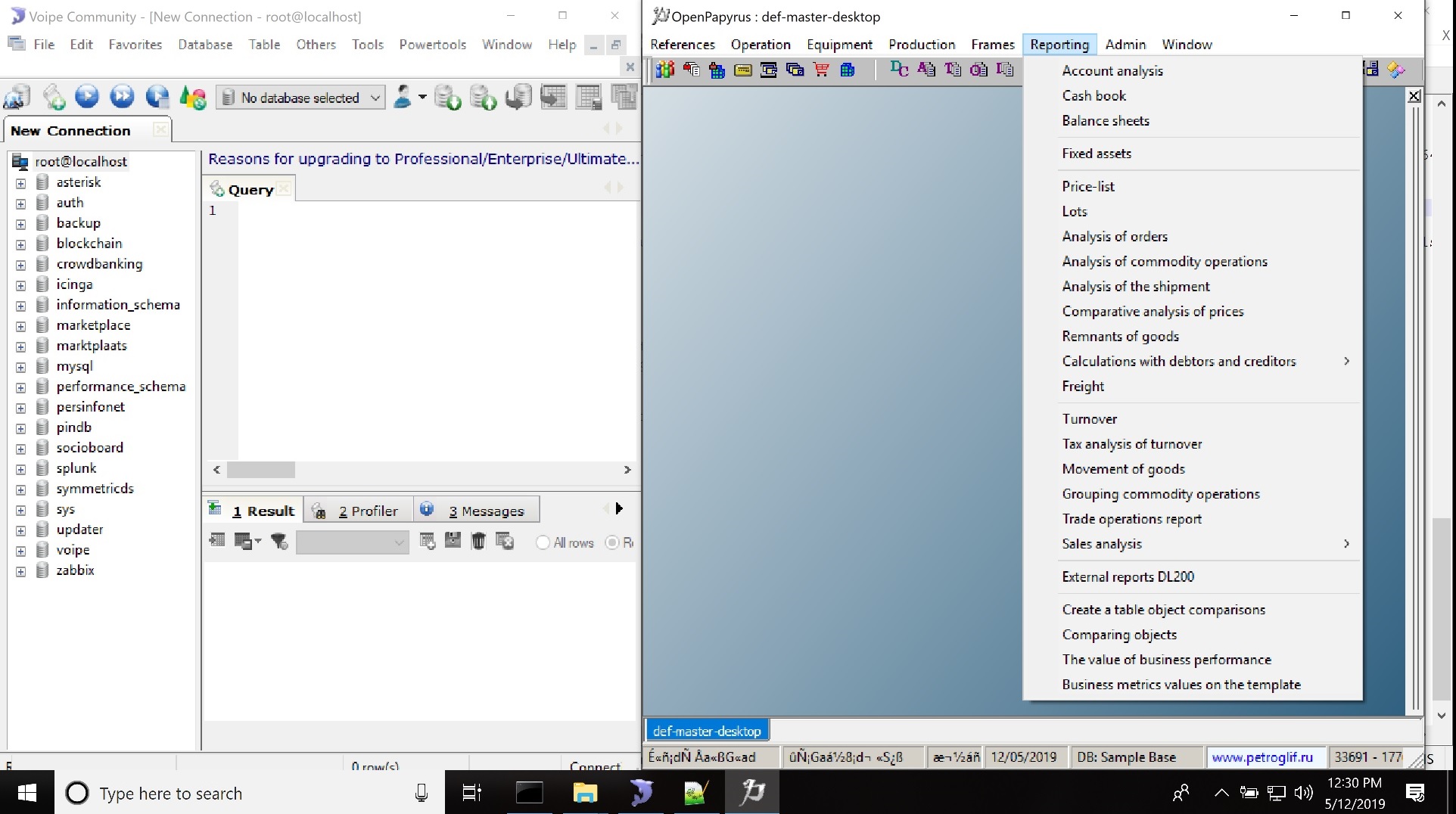Click the database import icon with down arrow
Screen dimensions: 1456x814
coord(448,97)
